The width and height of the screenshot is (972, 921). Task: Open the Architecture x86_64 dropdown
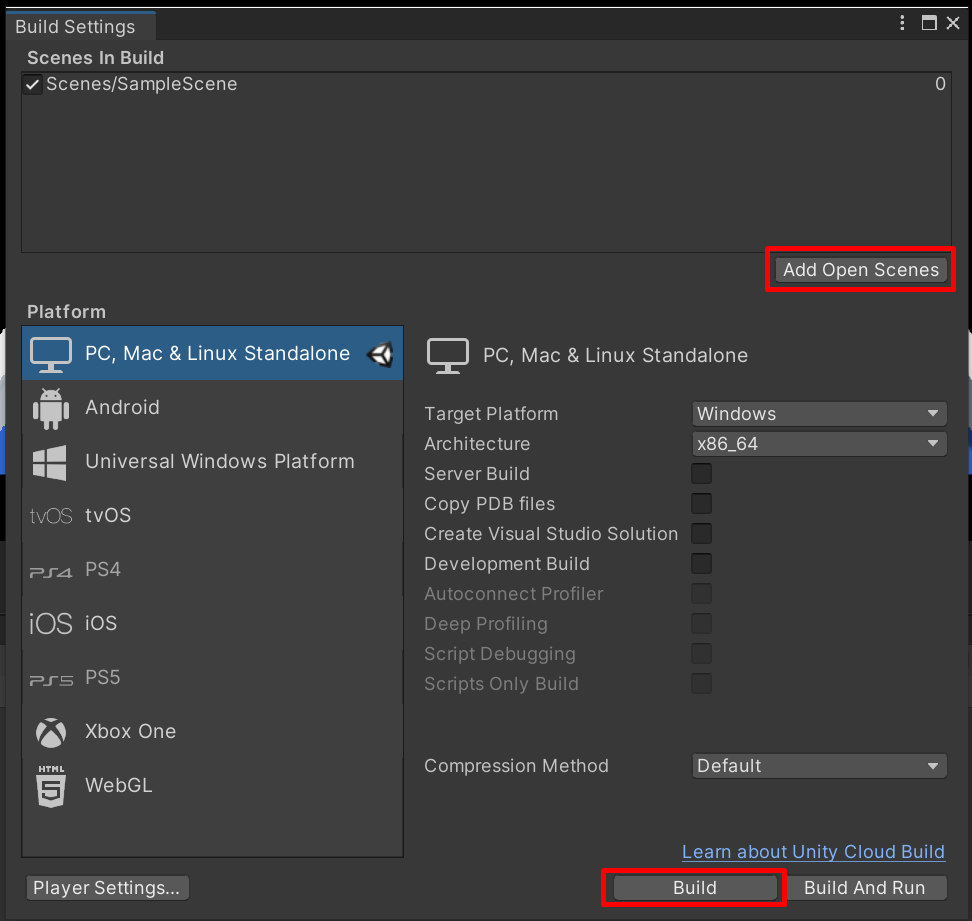(x=819, y=444)
